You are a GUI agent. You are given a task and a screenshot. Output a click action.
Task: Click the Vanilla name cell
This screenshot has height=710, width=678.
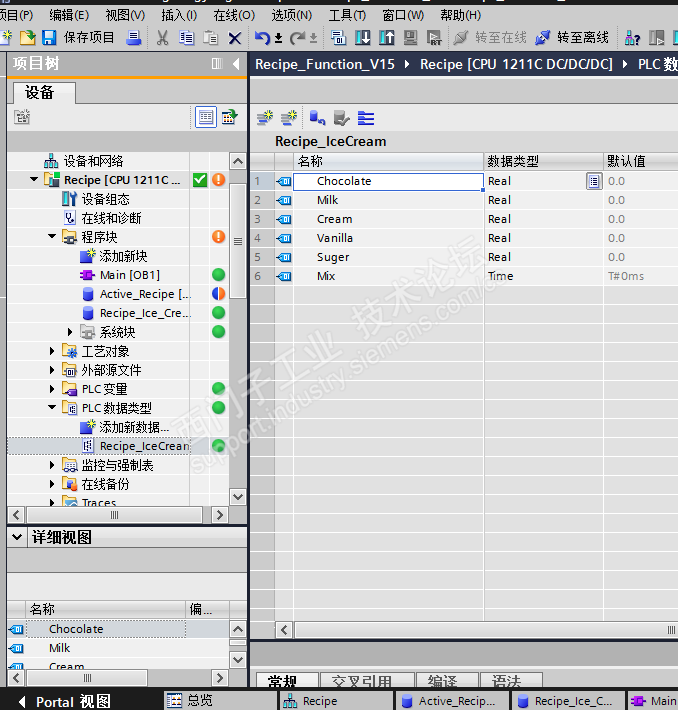[389, 238]
